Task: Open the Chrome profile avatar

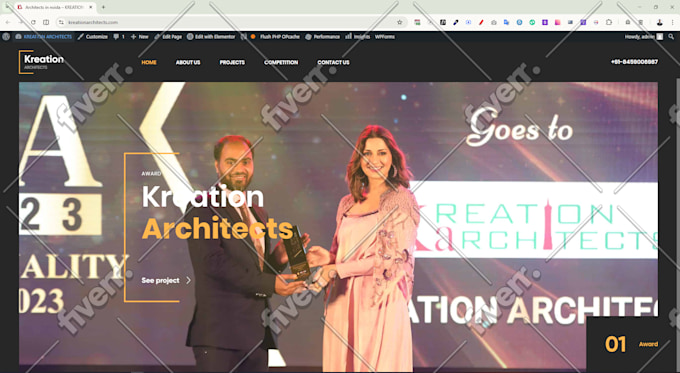Action: click(x=659, y=22)
